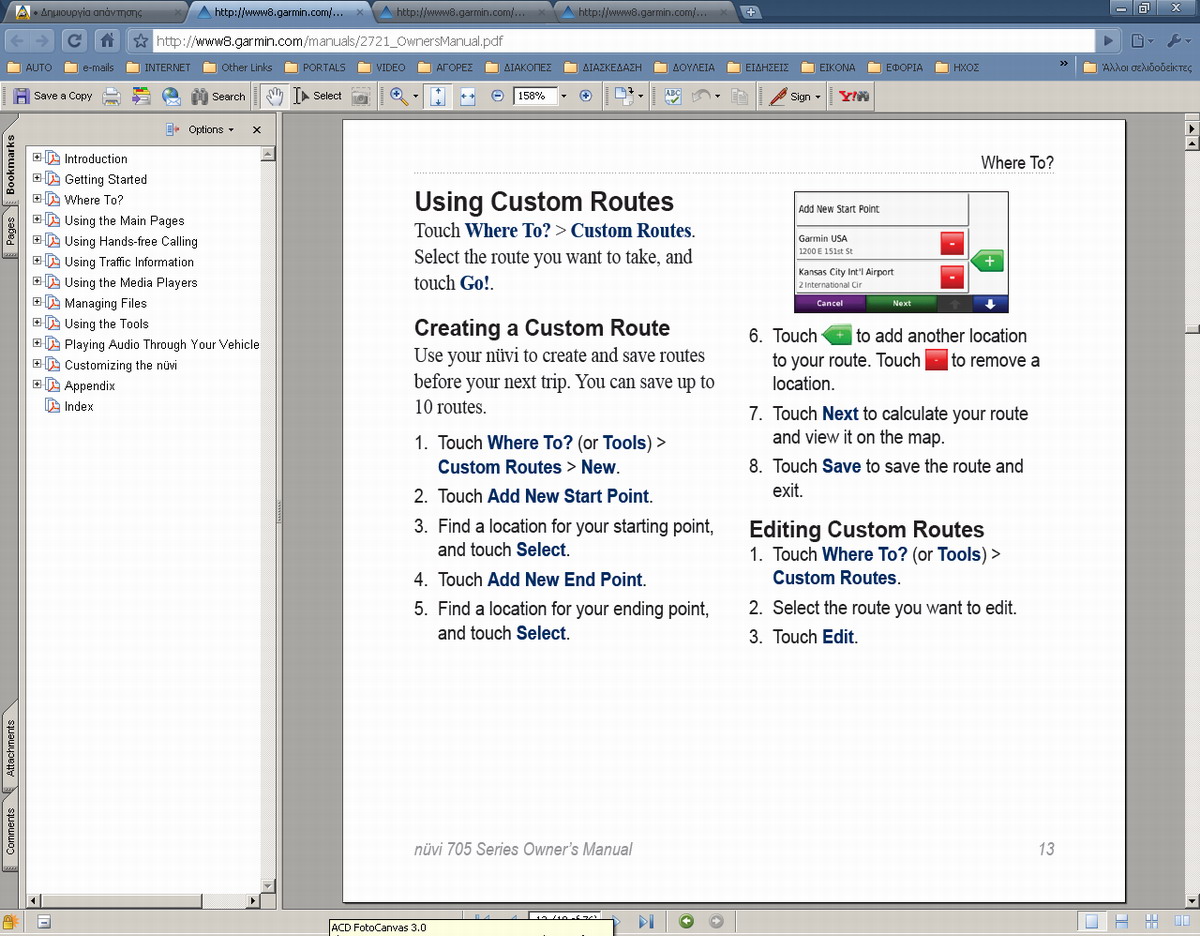
Task: Click the spell check ABC icon
Action: pyautogui.click(x=673, y=96)
